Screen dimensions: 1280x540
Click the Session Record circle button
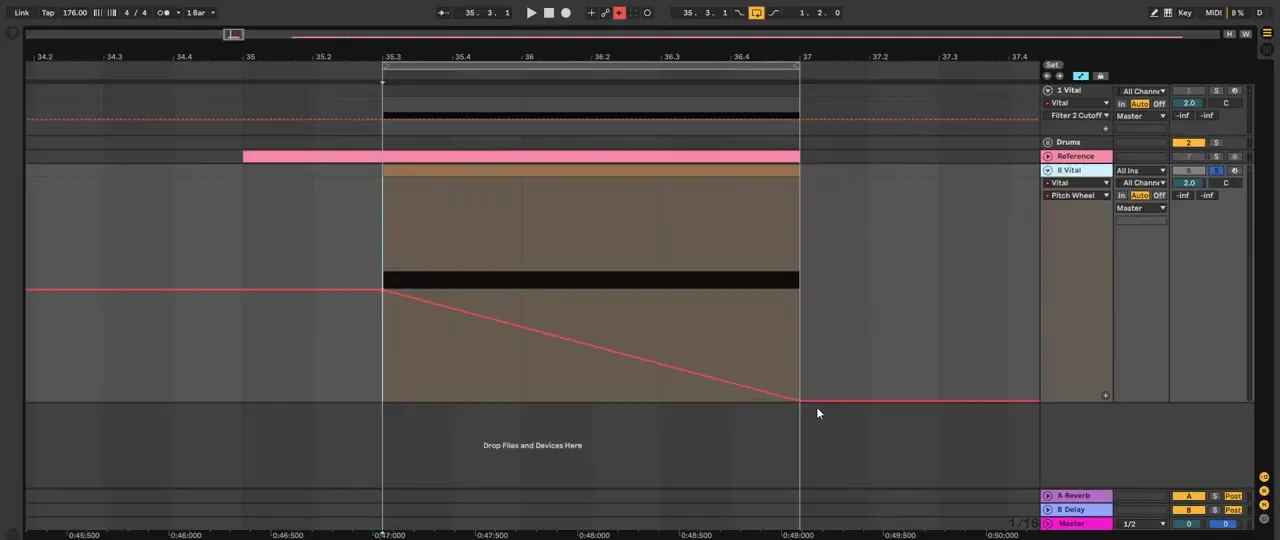[647, 13]
